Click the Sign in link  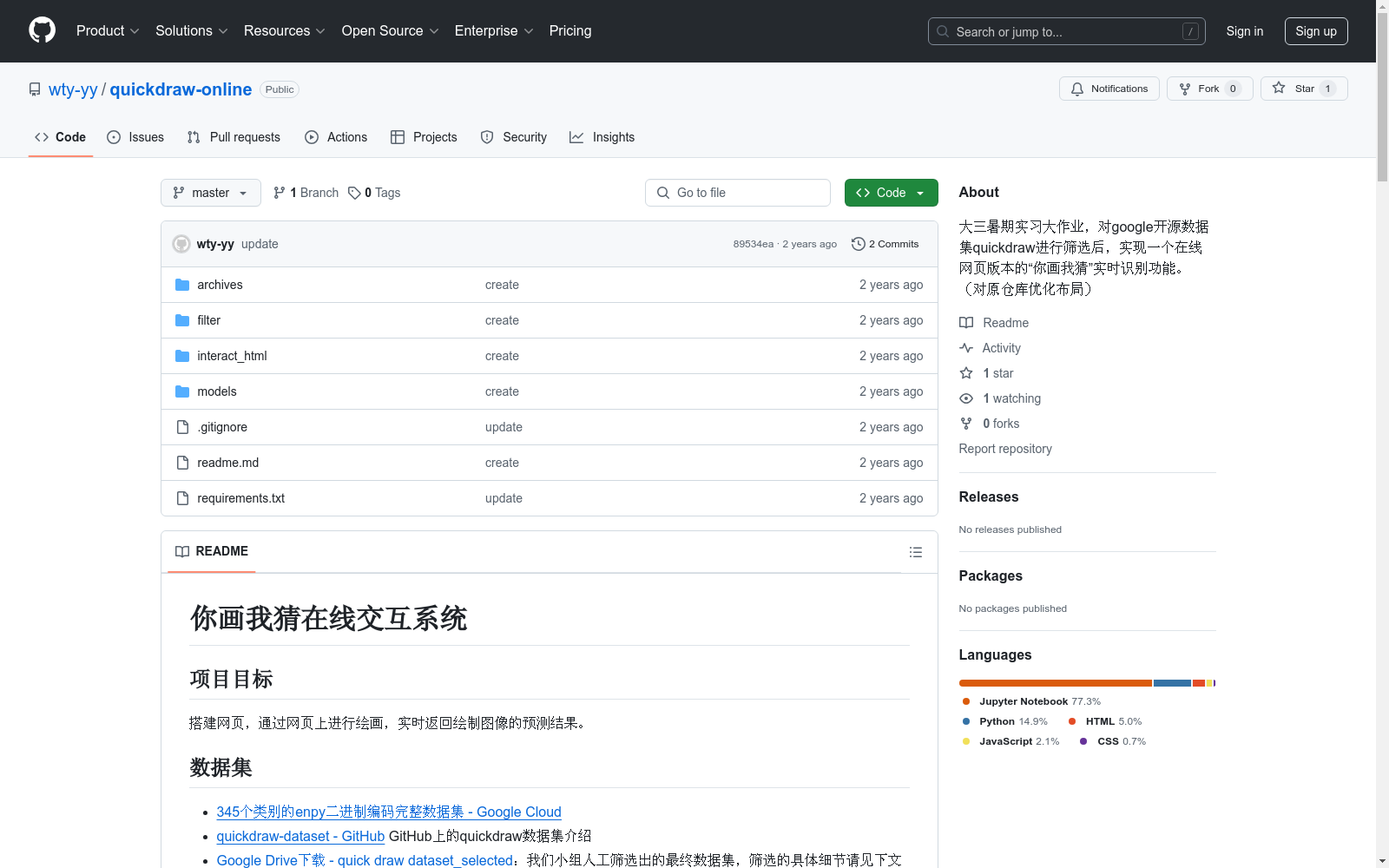[x=1245, y=31]
